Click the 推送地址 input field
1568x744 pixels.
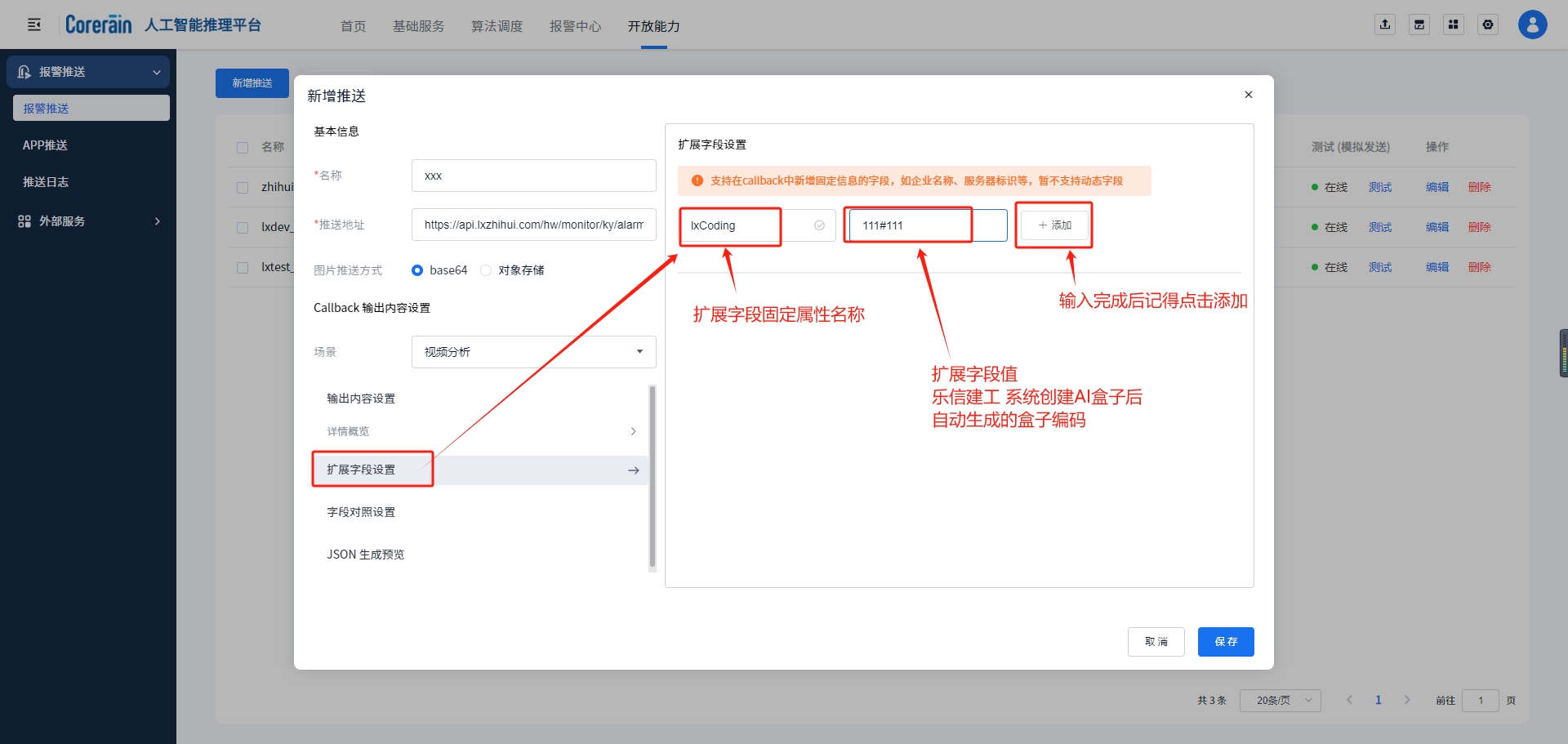(533, 225)
